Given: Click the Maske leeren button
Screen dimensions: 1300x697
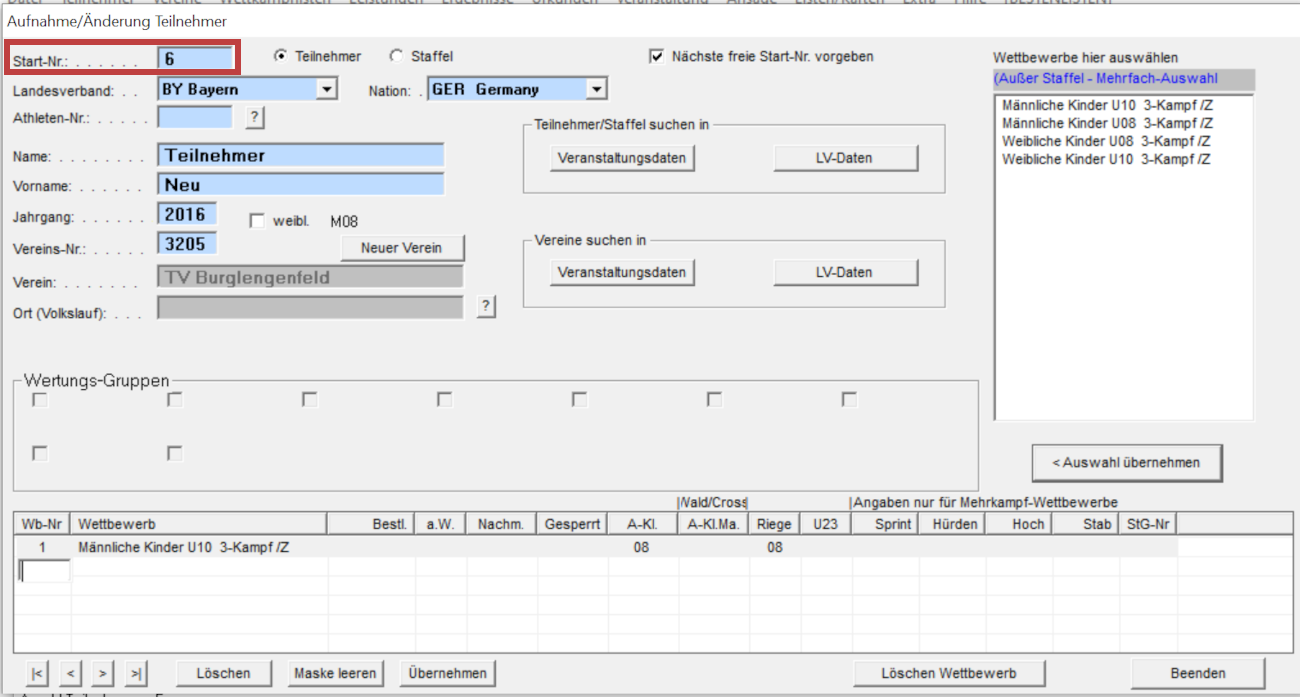Looking at the screenshot, I should [335, 673].
